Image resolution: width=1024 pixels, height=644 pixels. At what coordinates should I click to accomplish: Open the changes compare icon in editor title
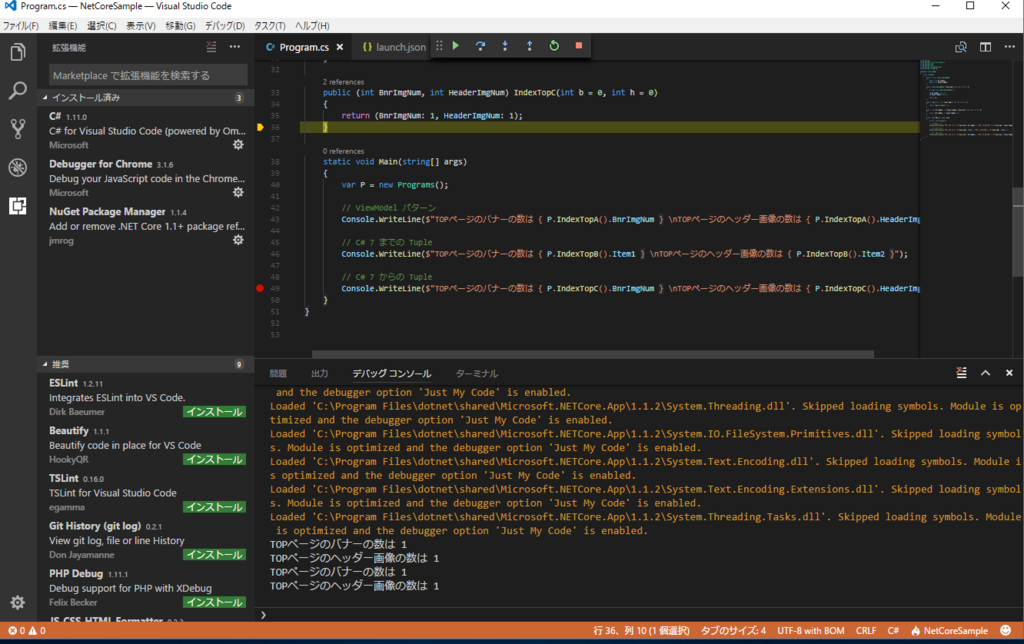pos(961,47)
